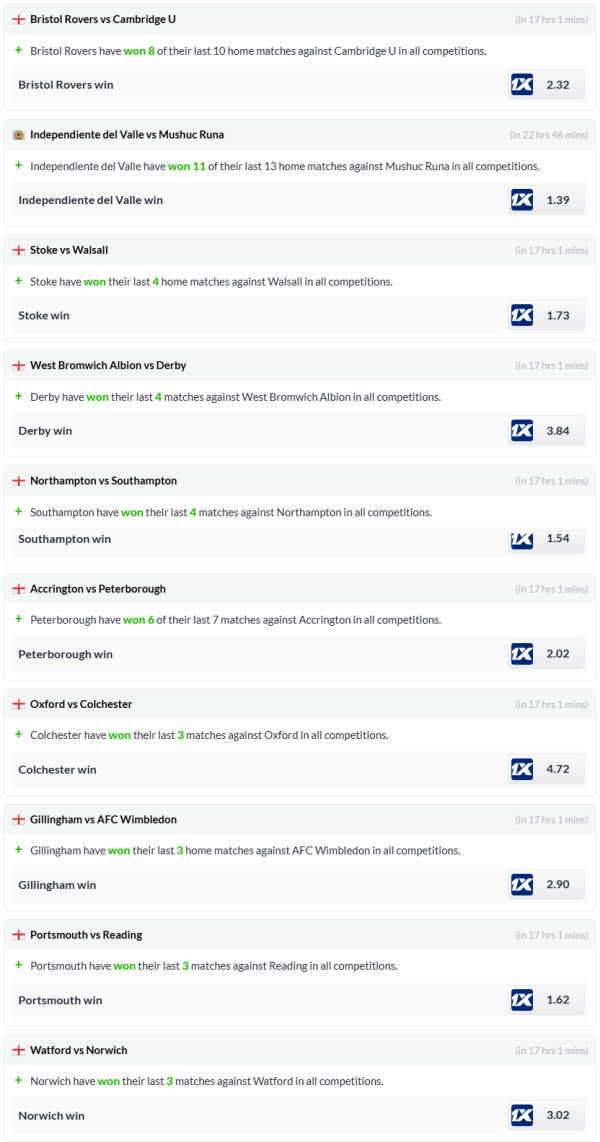Expand green plus for Gillingham home stat
Viewport: 600px width, 1142px height.
pos(18,850)
